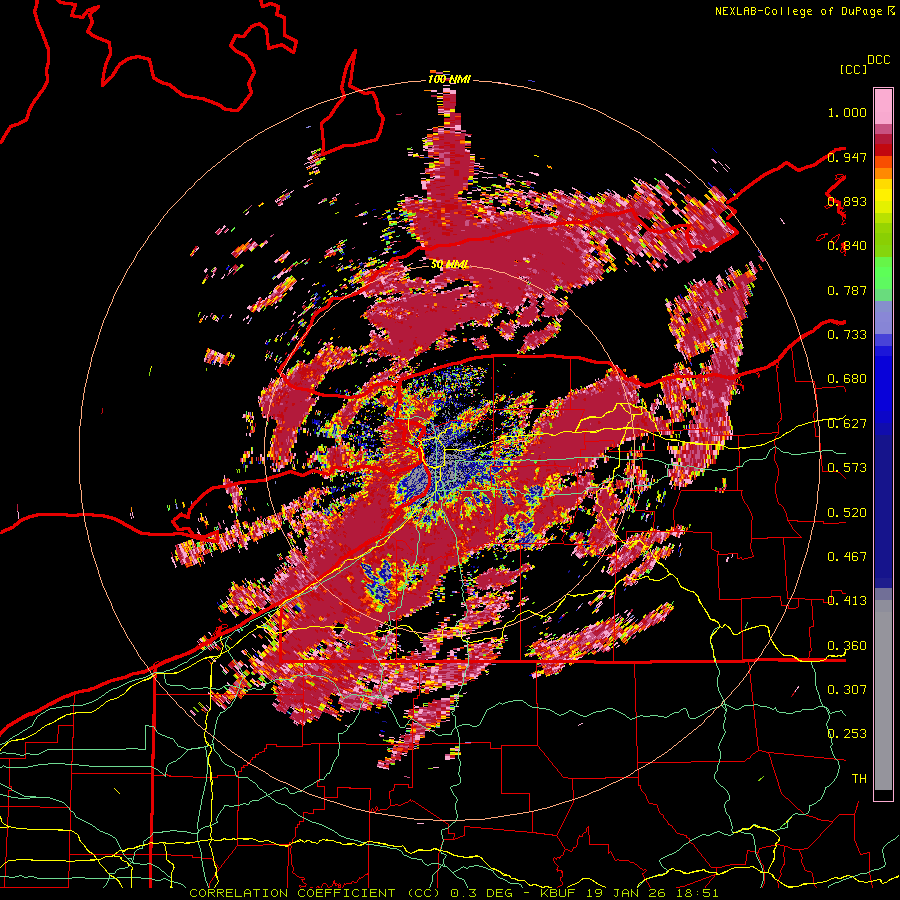Click the 0.893 scale value
The width and height of the screenshot is (900, 900).
[847, 201]
